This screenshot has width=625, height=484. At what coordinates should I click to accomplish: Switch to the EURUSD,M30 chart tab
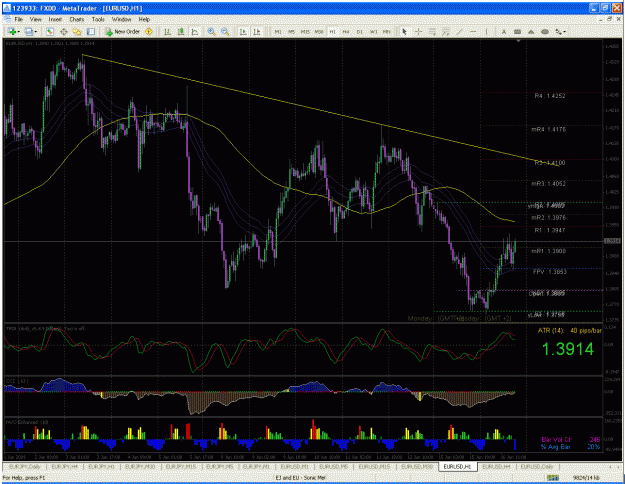pos(417,466)
